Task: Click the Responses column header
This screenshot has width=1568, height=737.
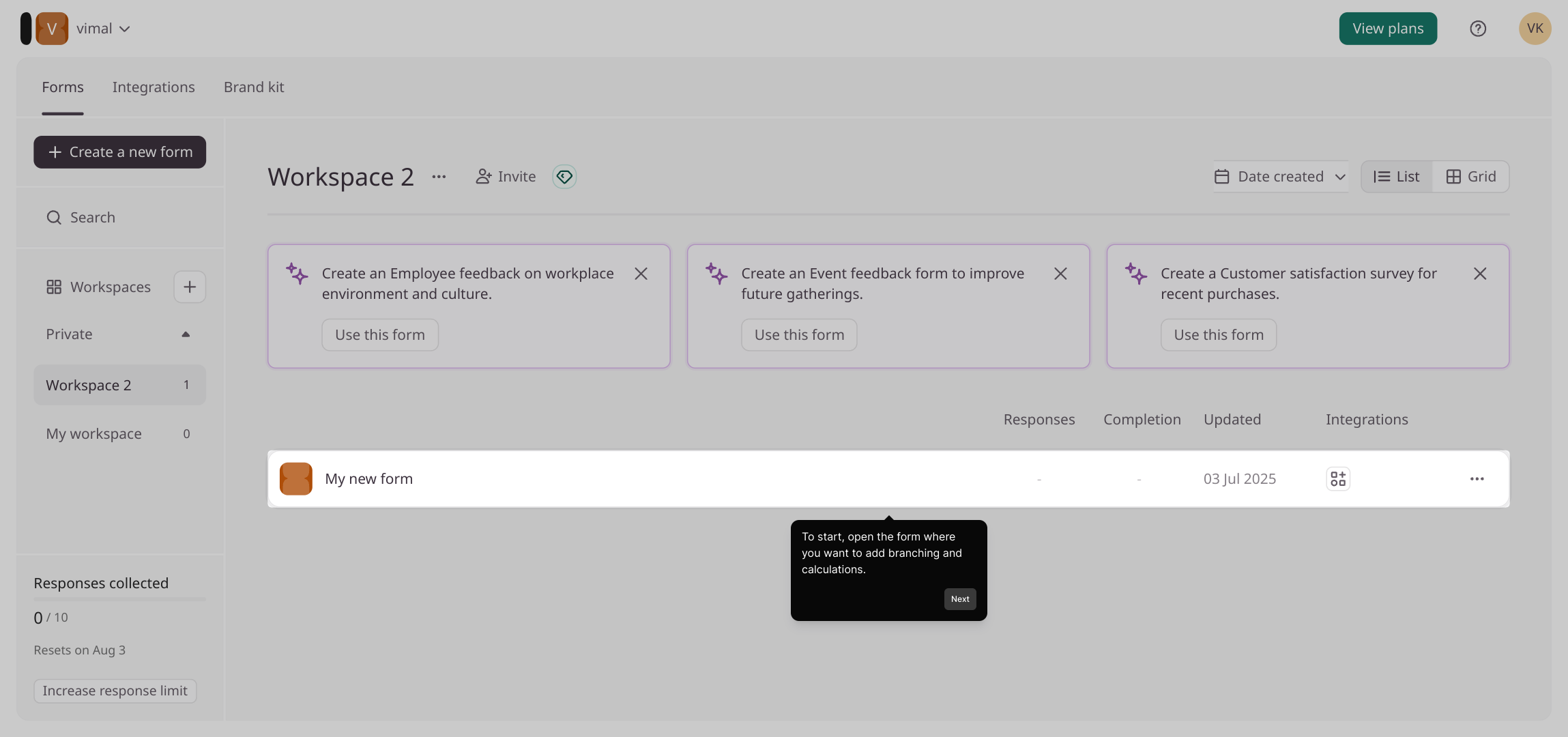Action: point(1039,420)
